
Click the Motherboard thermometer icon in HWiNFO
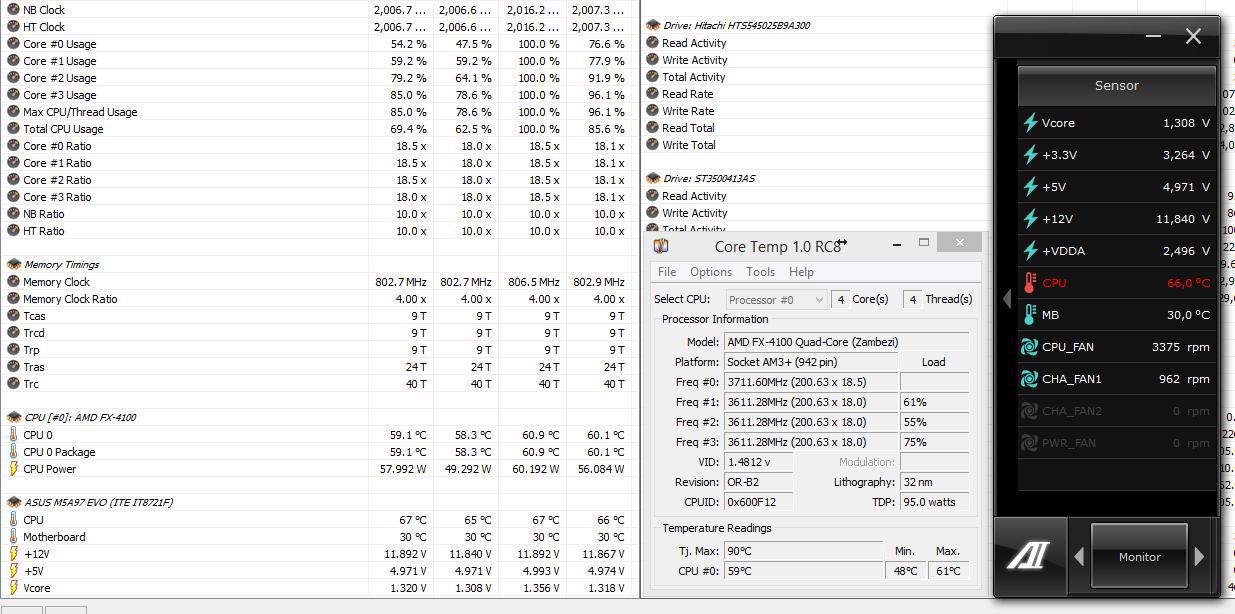(13, 537)
